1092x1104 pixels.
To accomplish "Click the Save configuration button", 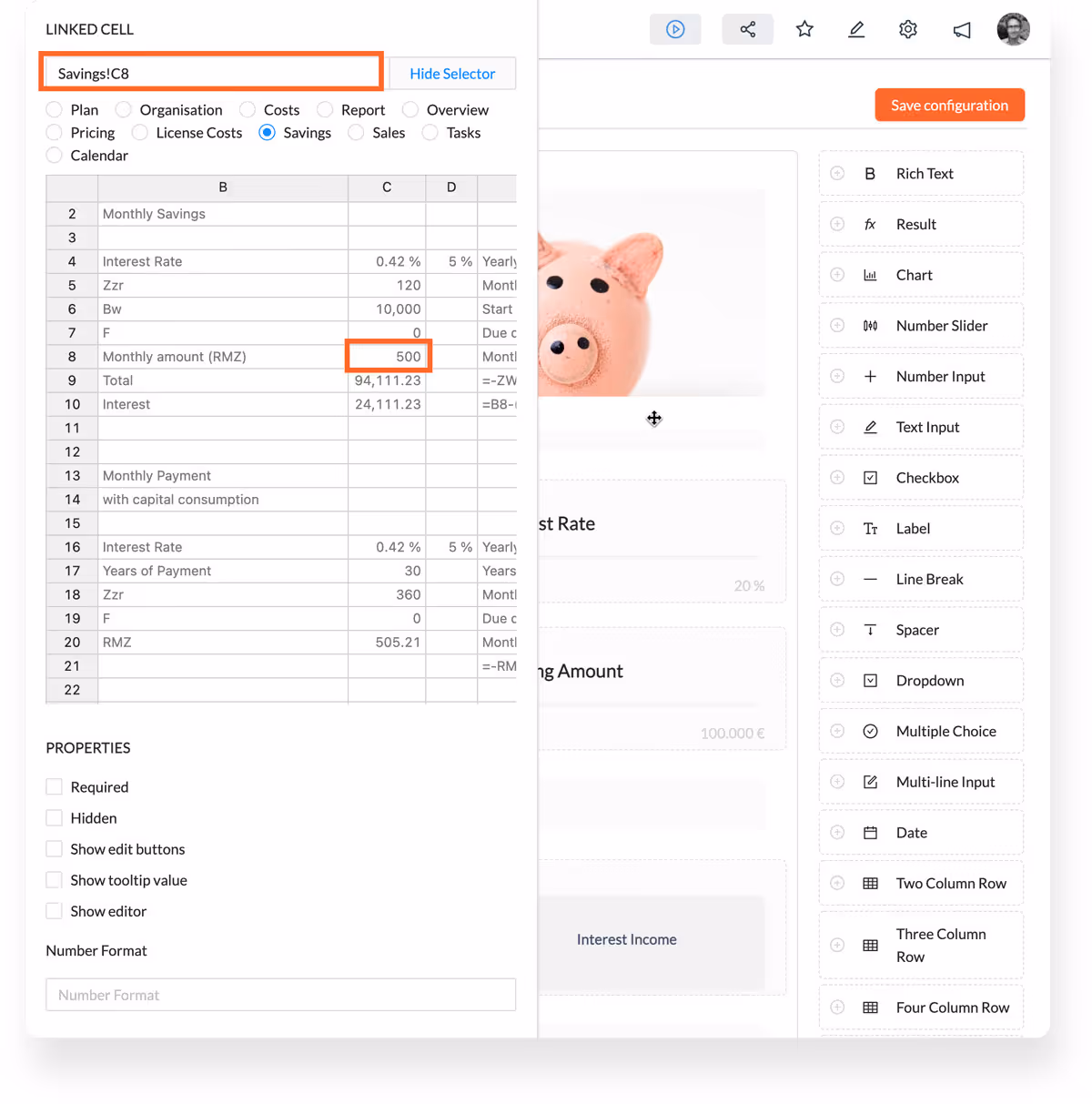I will [x=949, y=105].
